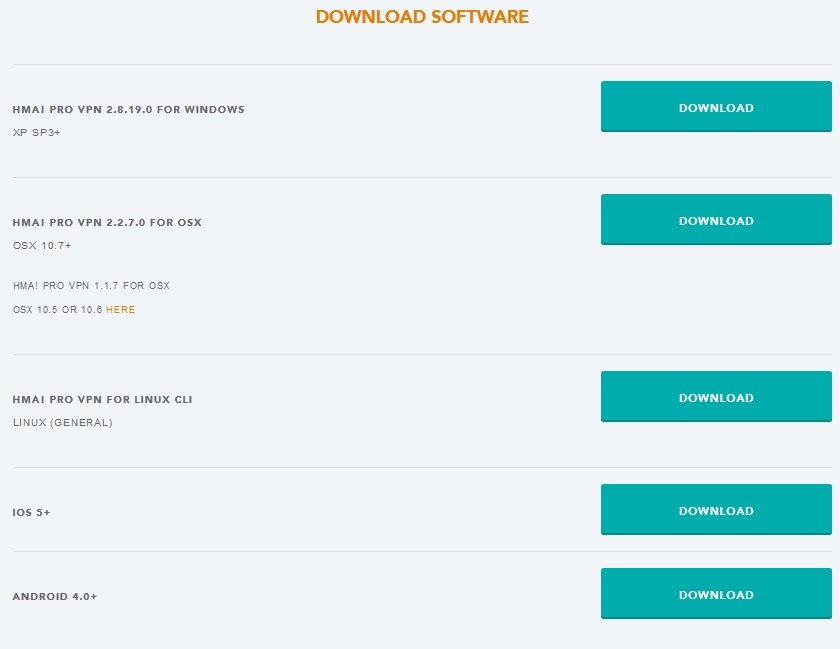This screenshot has width=840, height=649.
Task: Click the 'iOS 5+' label
Action: tap(31, 512)
